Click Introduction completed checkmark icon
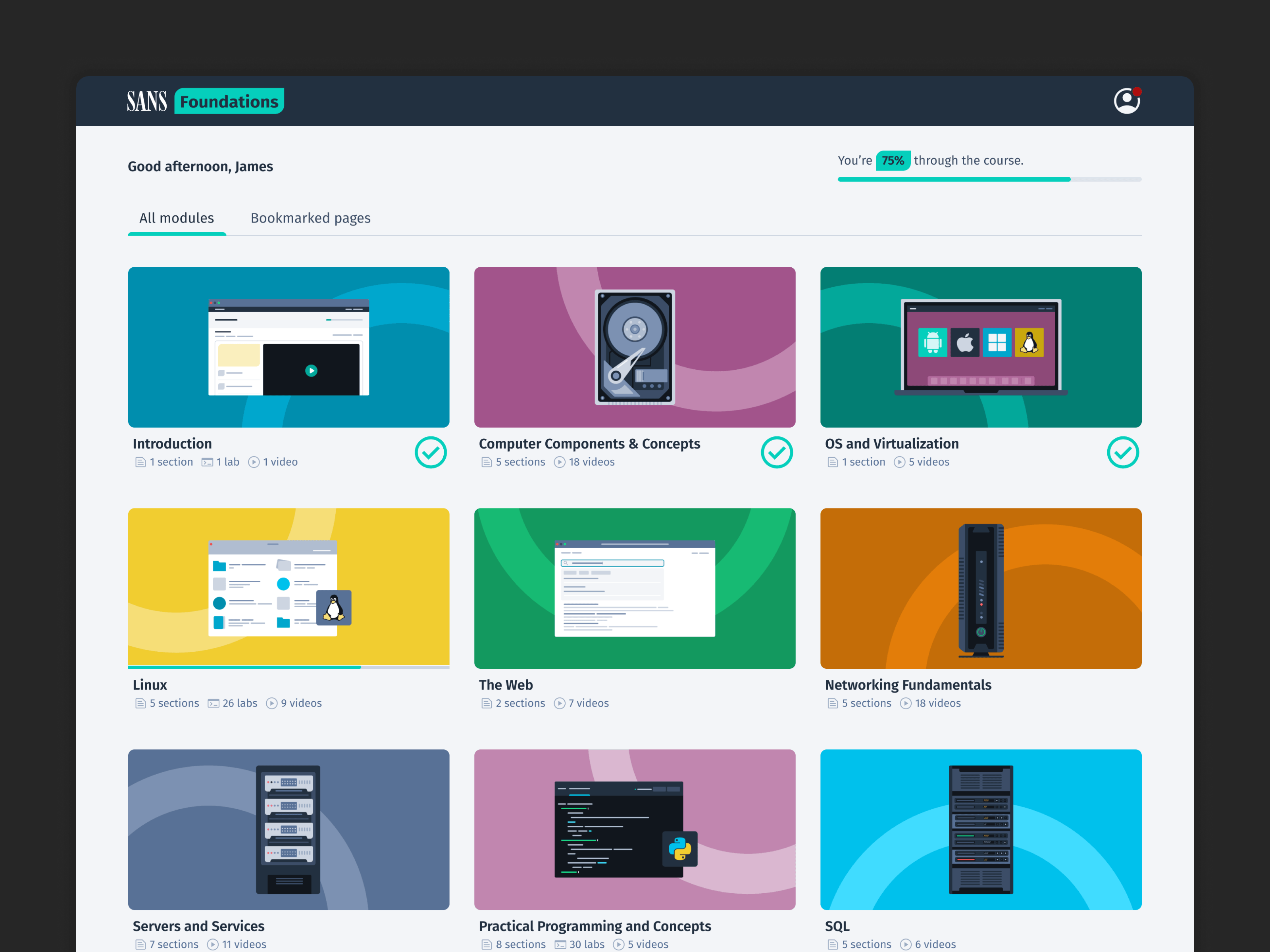This screenshot has height=952, width=1270. click(x=431, y=452)
